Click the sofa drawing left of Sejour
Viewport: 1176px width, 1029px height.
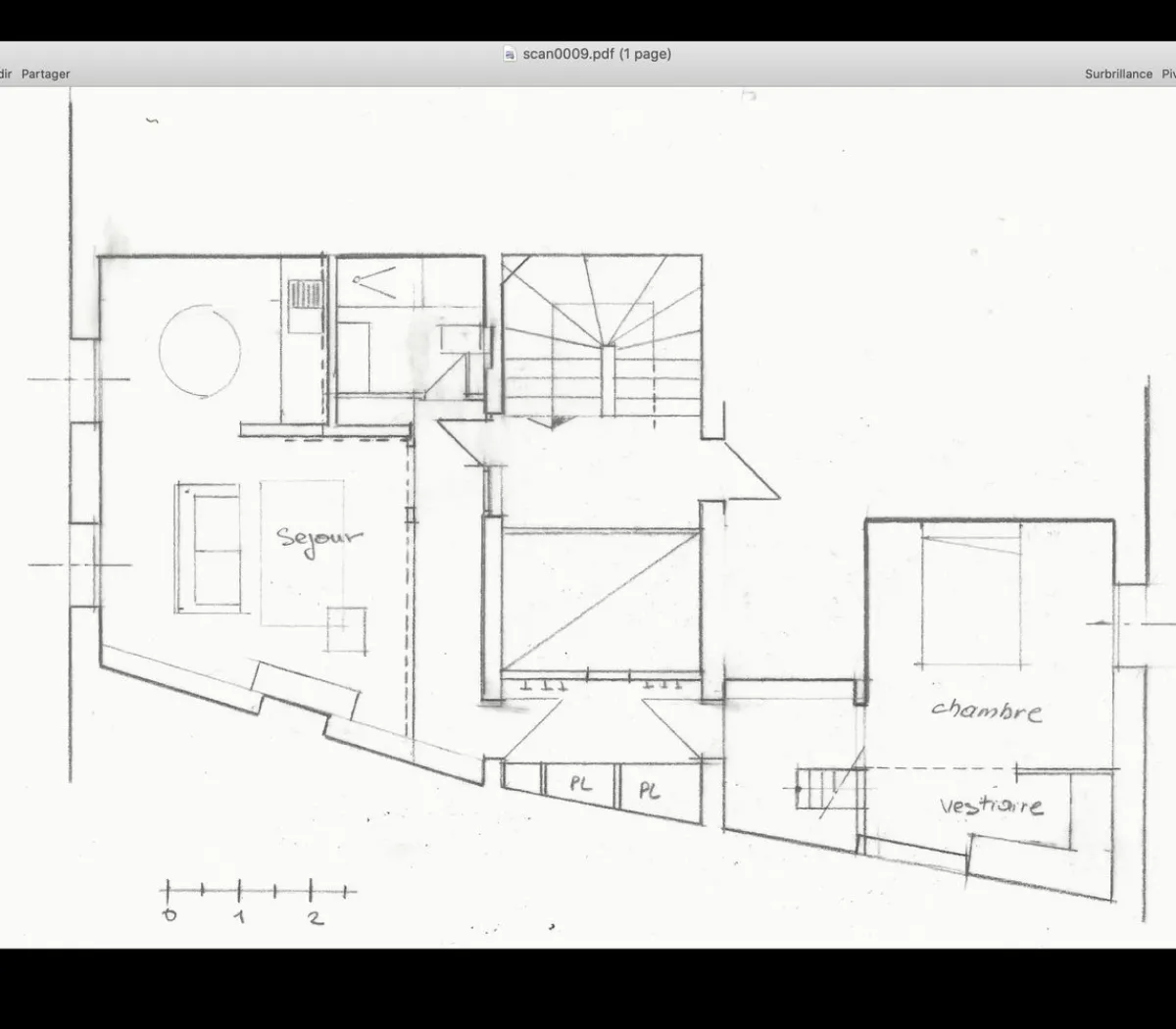coord(209,548)
